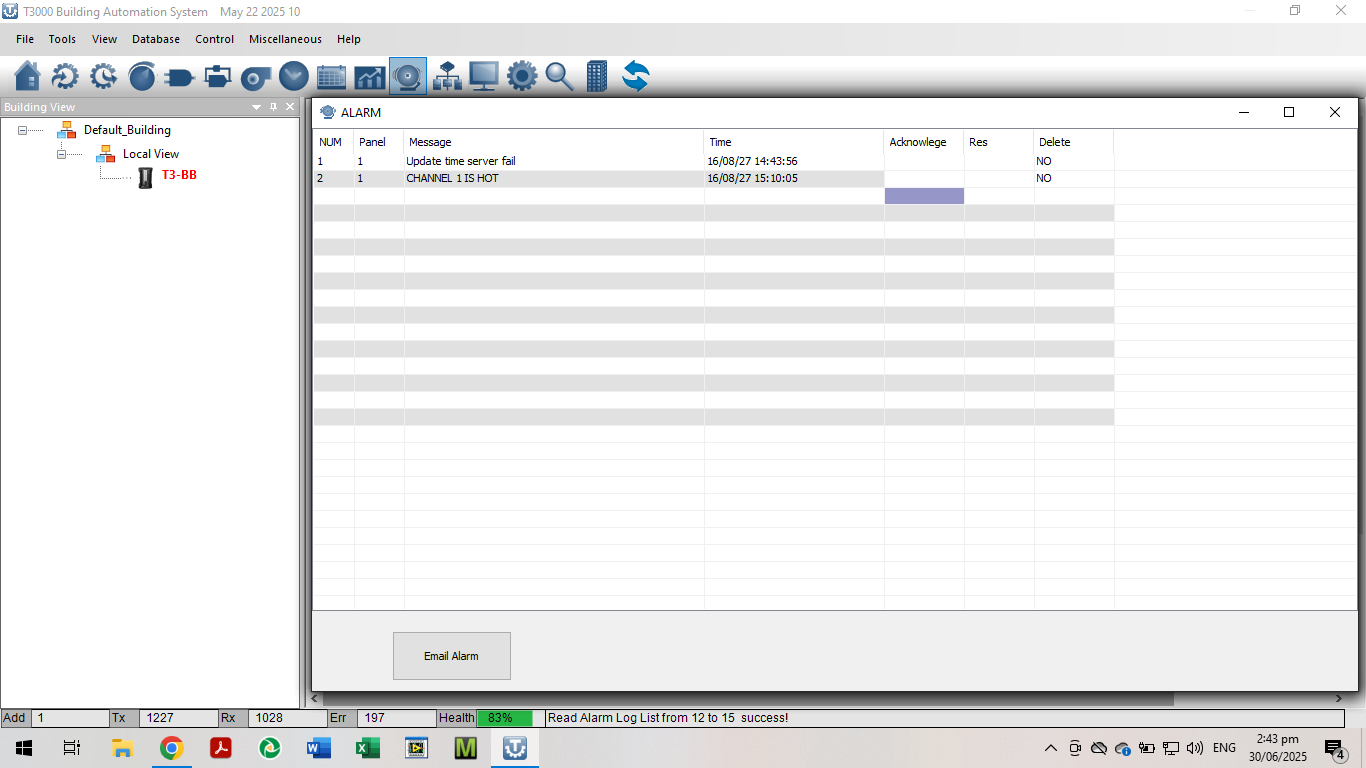Open the Miscellaneous menu
Screen dimensions: 1366x768
pos(285,39)
